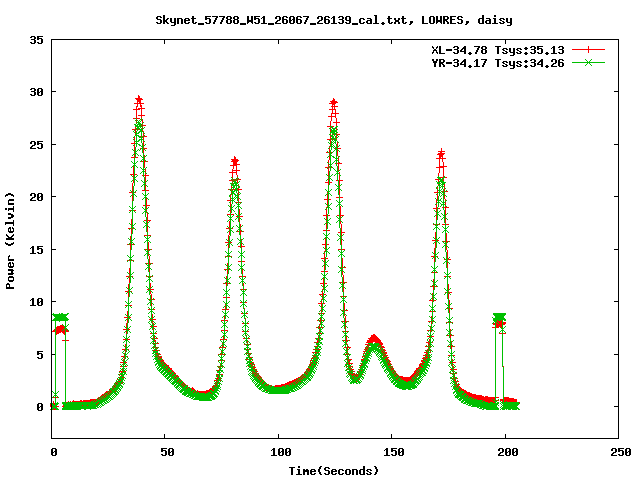Click the x-axis tick label 250
Viewport: 640px width, 480px height.
621,452
